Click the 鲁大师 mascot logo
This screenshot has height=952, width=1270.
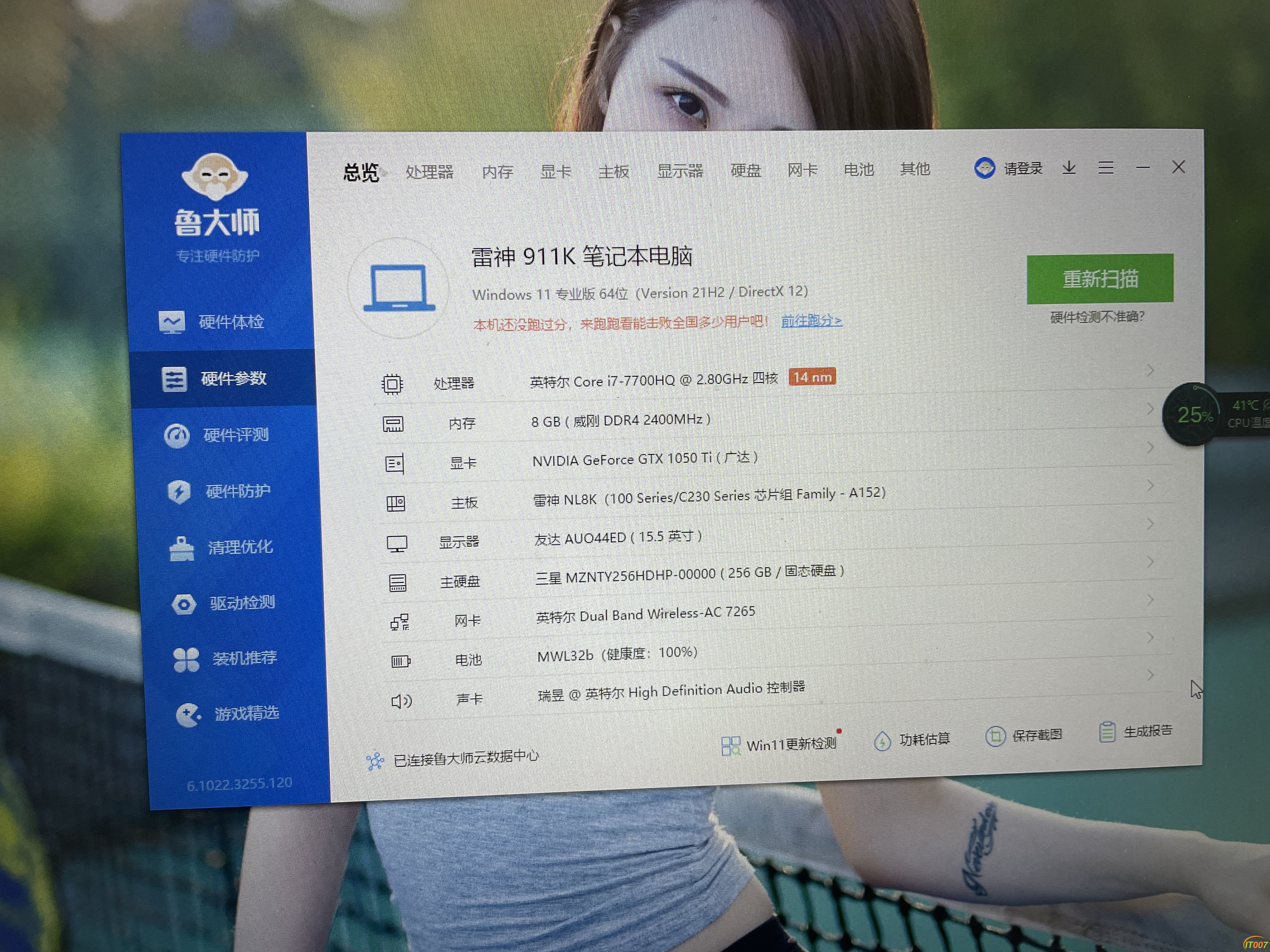pos(215,177)
